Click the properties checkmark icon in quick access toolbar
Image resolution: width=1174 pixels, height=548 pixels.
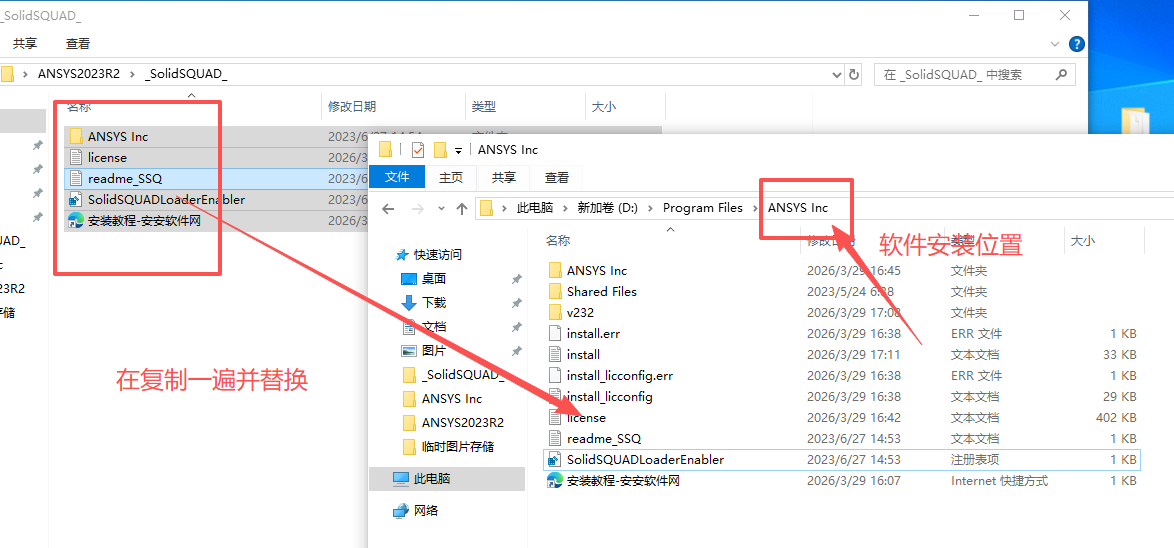point(418,150)
